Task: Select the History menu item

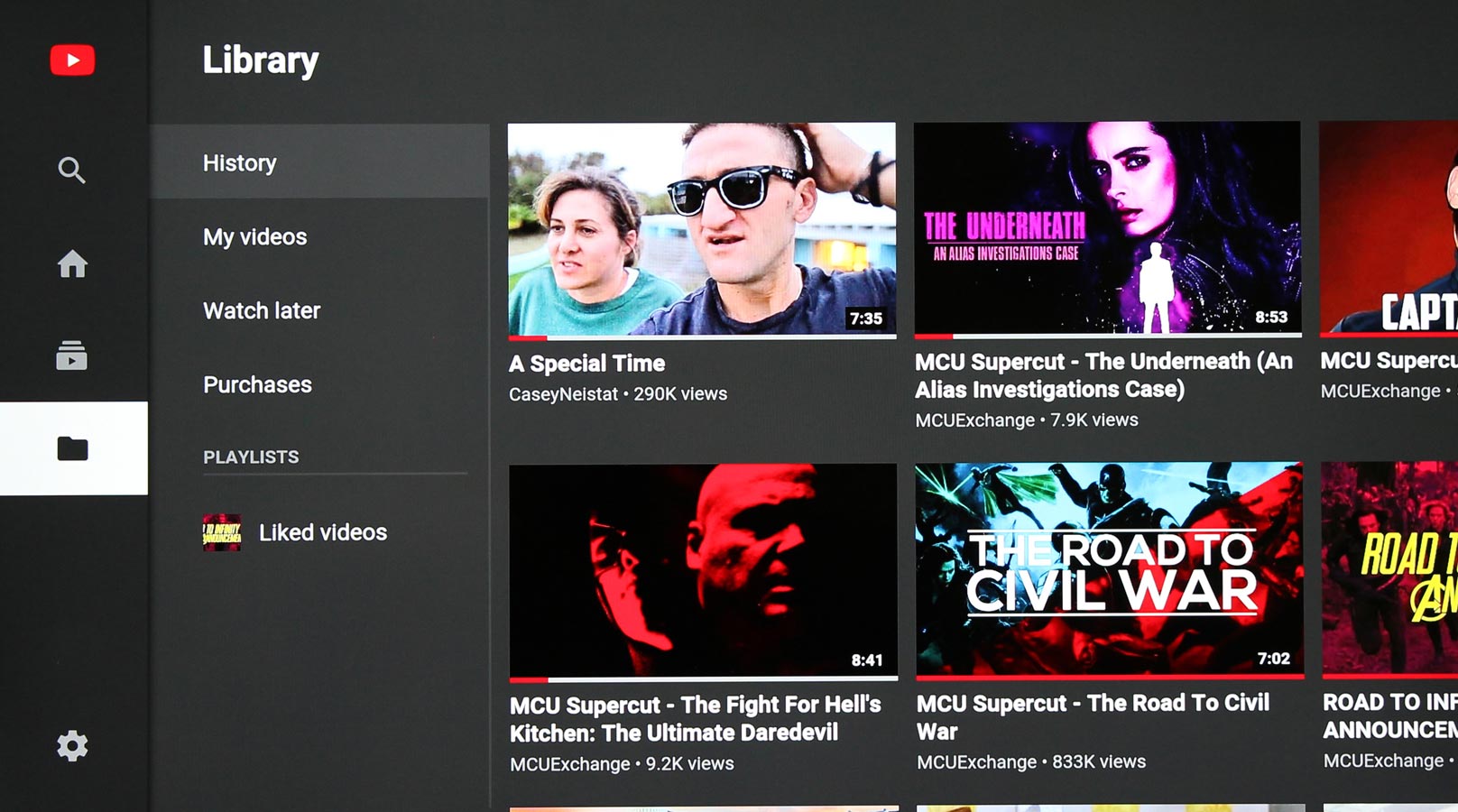Action: (x=319, y=162)
